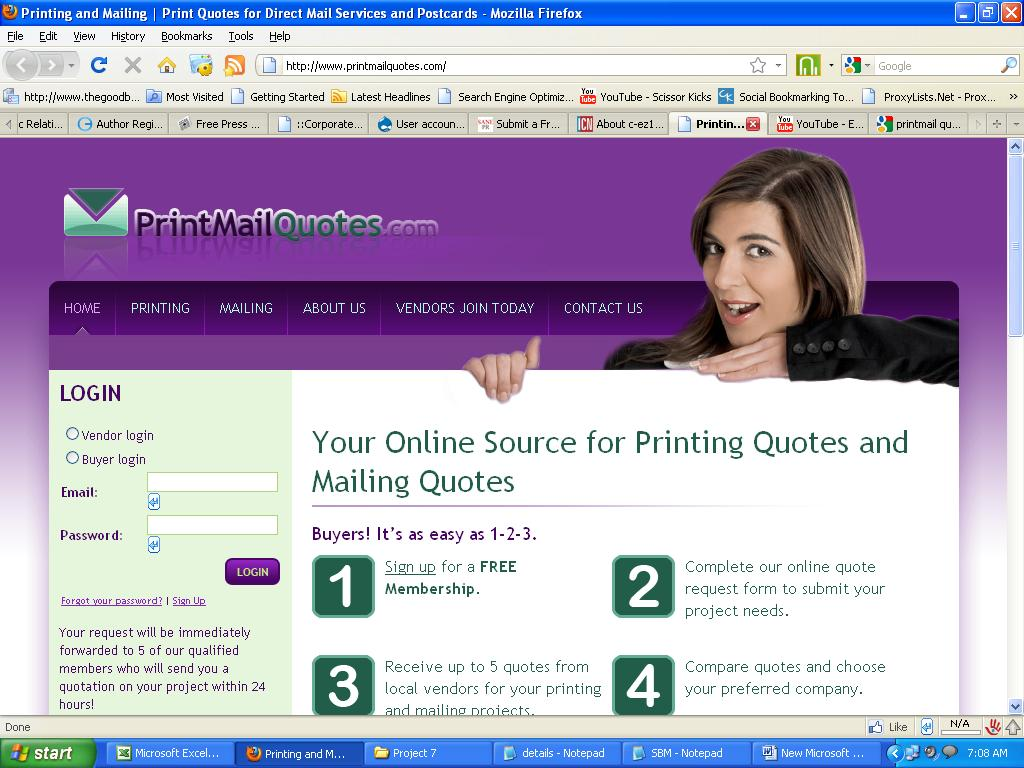Switch to the Free Press tab

[x=219, y=123]
